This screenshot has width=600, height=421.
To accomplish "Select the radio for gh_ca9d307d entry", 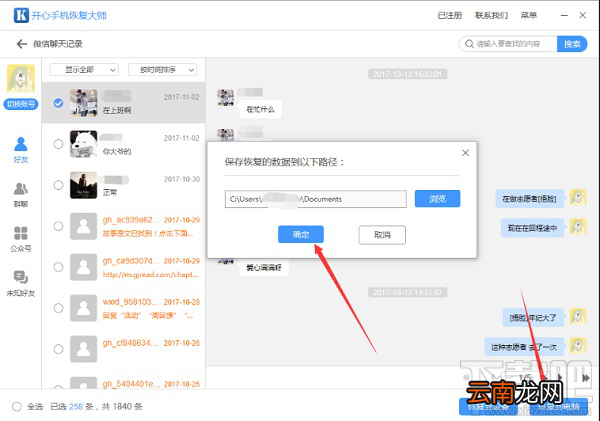I will click(x=58, y=267).
